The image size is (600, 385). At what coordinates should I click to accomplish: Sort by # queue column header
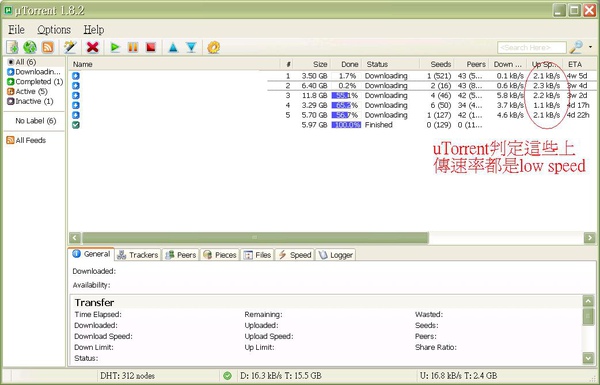(x=287, y=64)
